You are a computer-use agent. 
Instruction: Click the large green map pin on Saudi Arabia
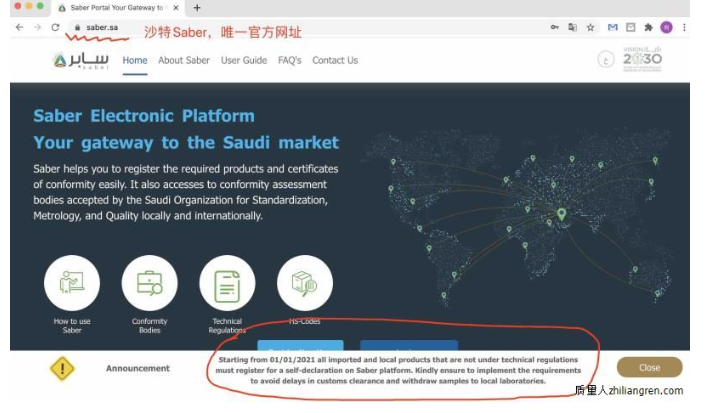[561, 214]
